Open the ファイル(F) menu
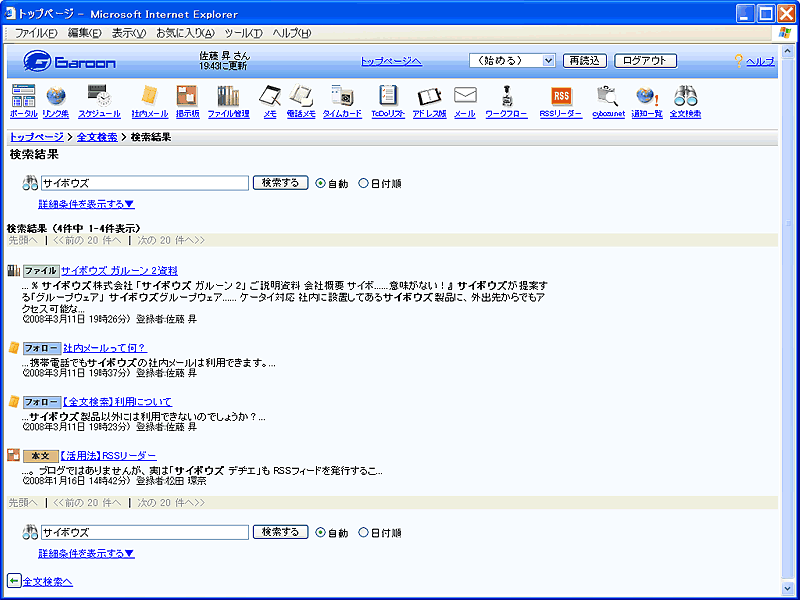This screenshot has width=800, height=600. click(x=36, y=33)
